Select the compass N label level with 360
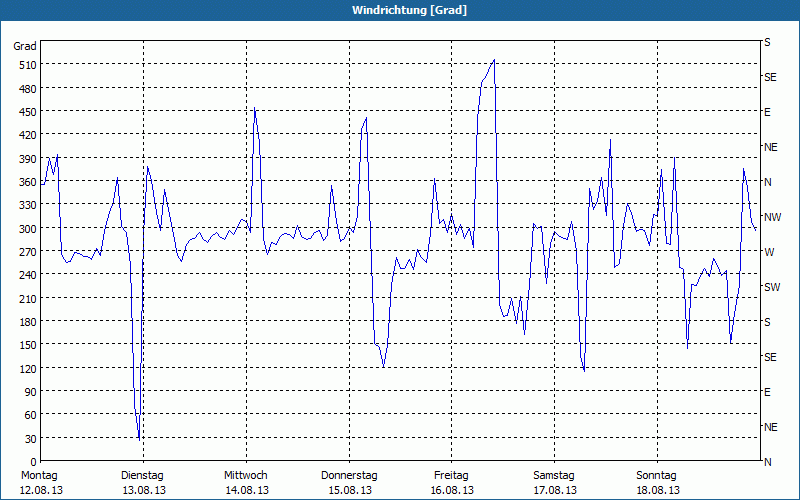Screen dimensions: 800x500 tap(767, 182)
